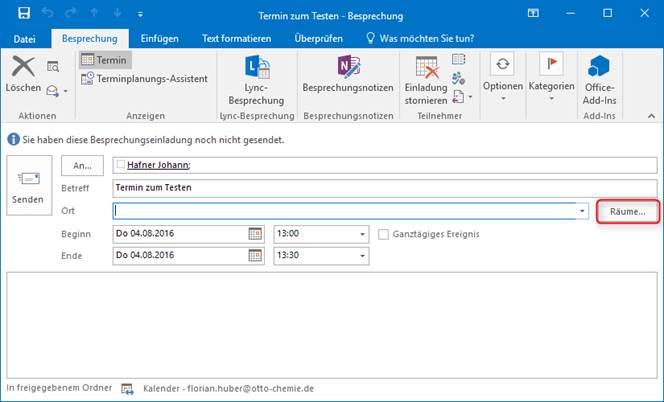664x402 pixels.
Task: Click the Betreff field with Termin zum Testen
Action: [385, 188]
